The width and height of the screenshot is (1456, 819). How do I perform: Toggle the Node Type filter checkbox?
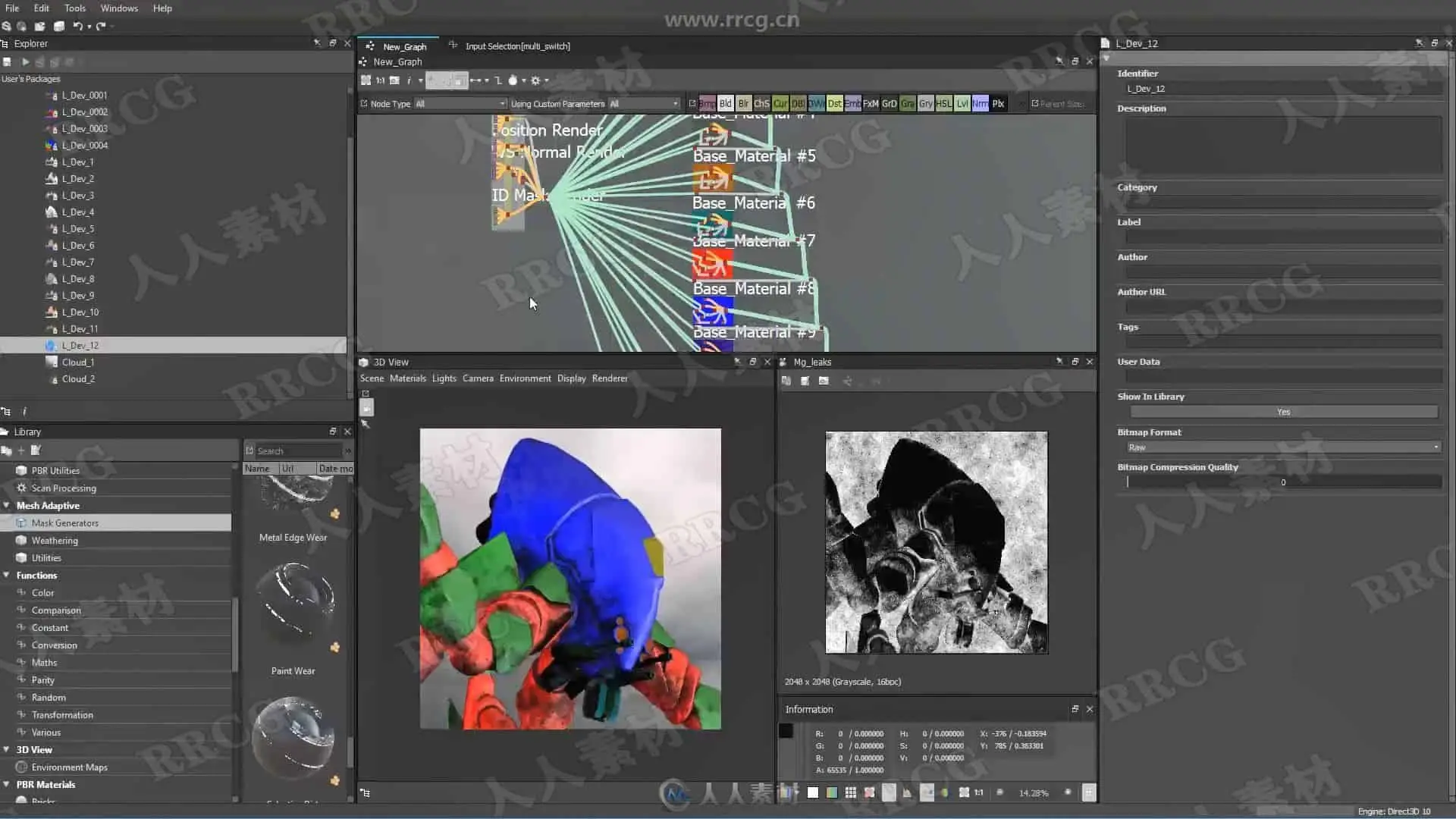coord(364,104)
